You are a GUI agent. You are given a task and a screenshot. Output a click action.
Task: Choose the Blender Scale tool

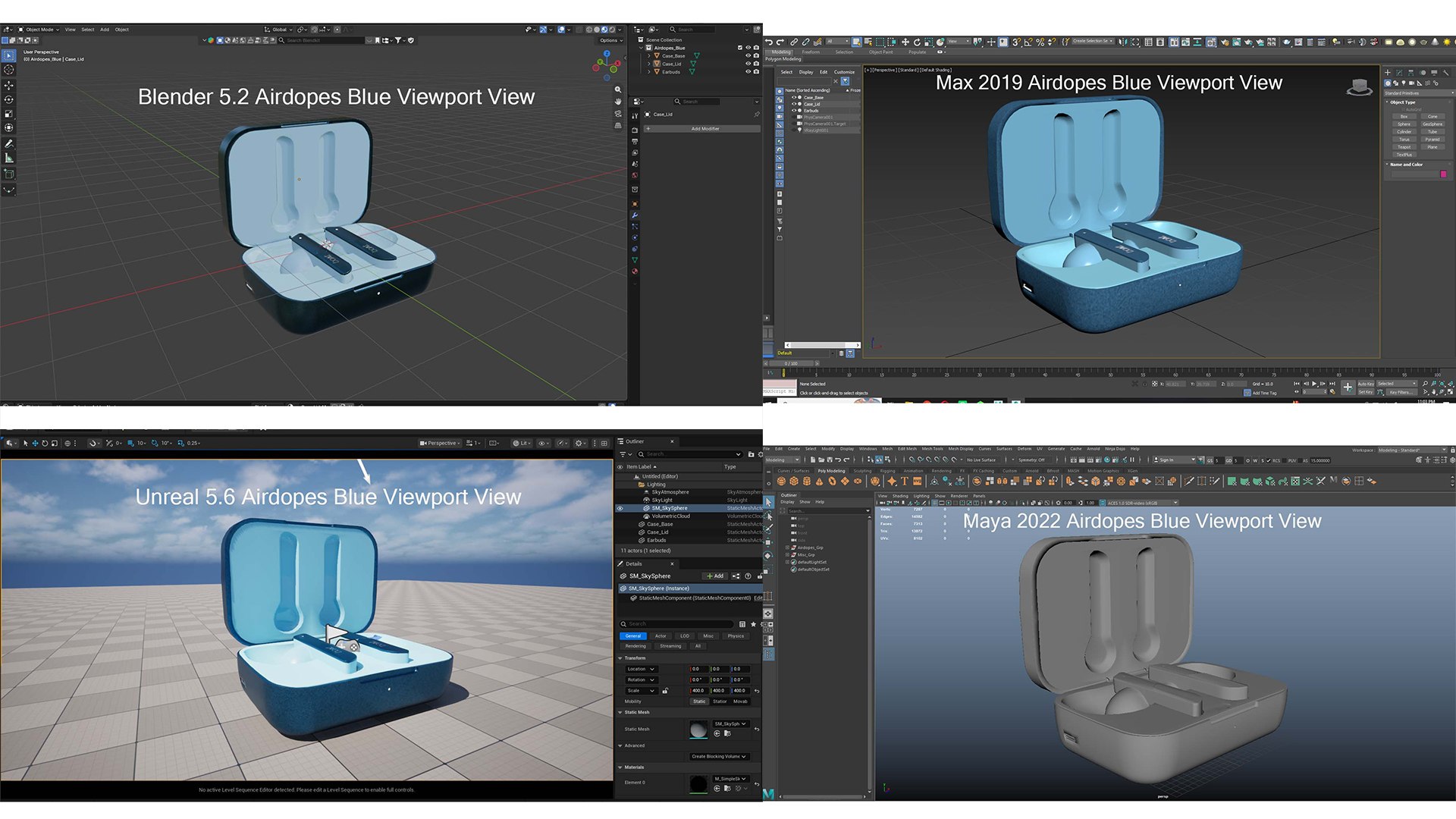click(x=9, y=114)
